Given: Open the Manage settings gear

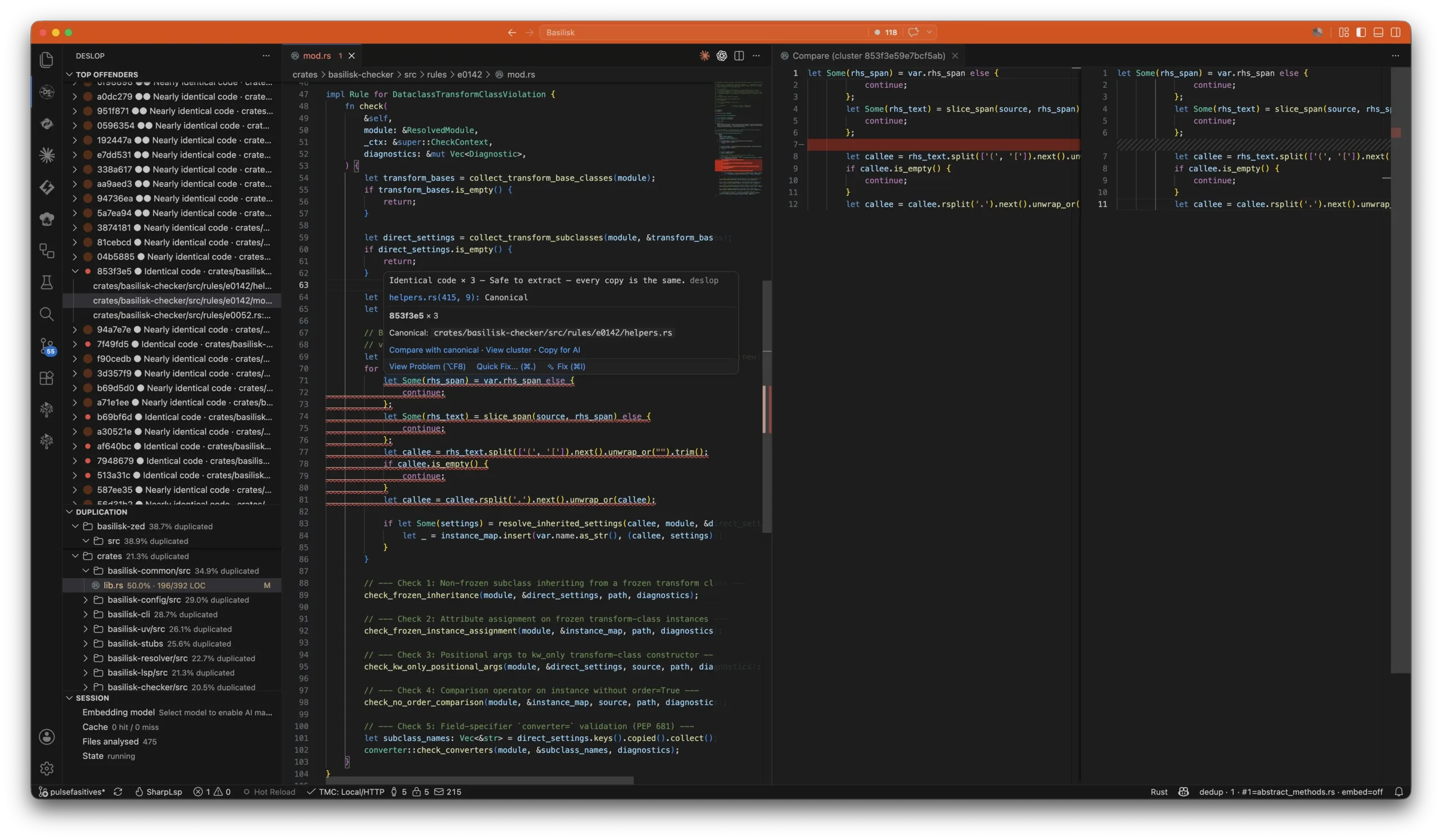Looking at the screenshot, I should [46, 768].
